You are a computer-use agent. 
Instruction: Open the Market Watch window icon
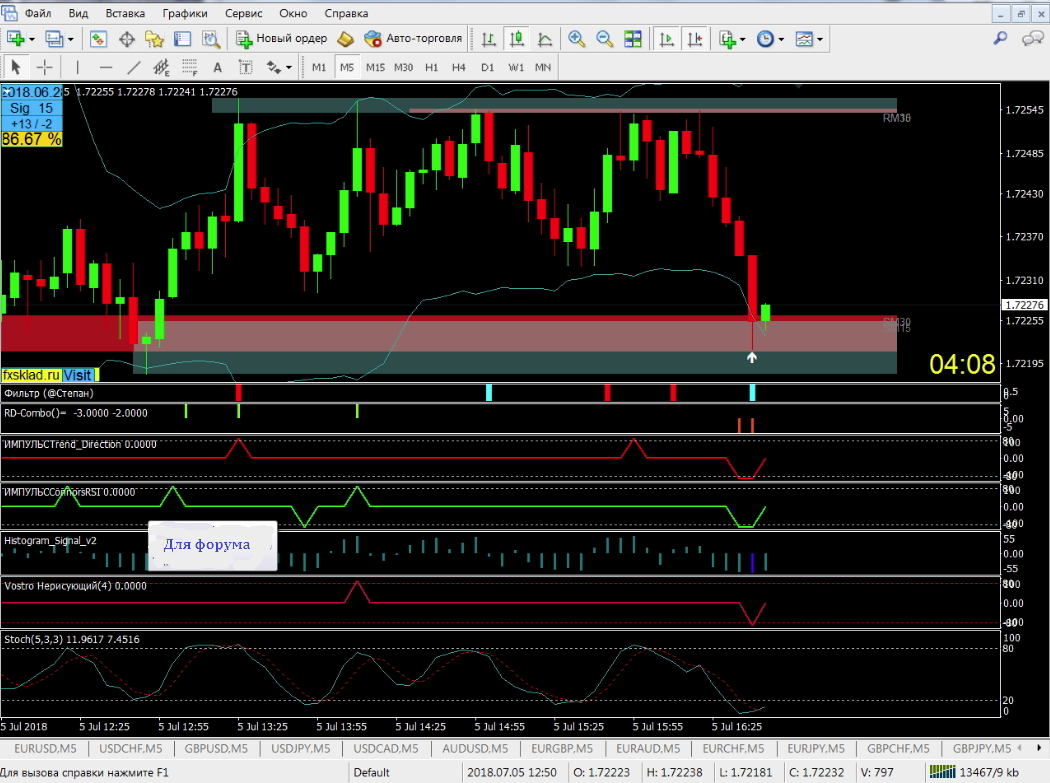click(x=98, y=39)
